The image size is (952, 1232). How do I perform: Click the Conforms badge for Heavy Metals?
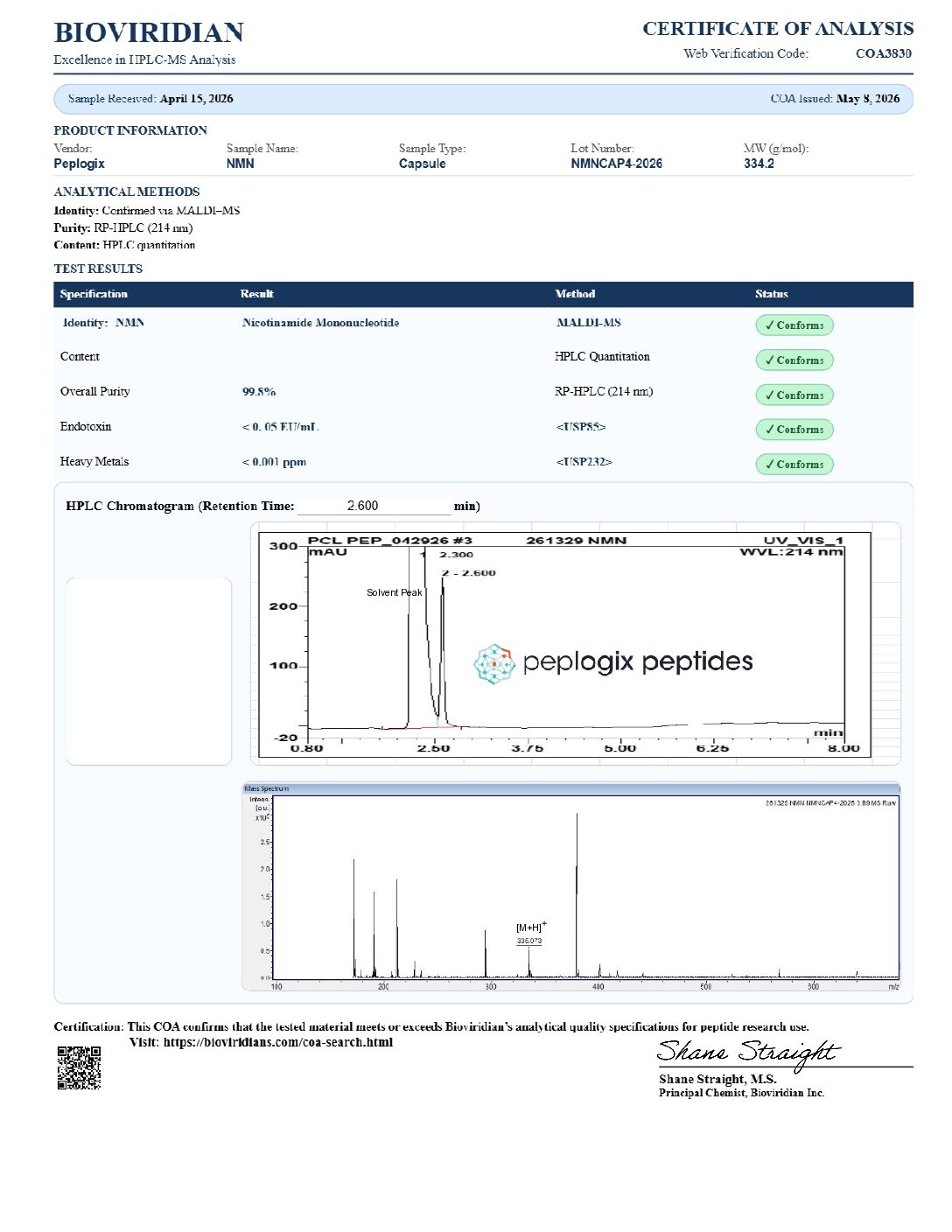pyautogui.click(x=794, y=465)
